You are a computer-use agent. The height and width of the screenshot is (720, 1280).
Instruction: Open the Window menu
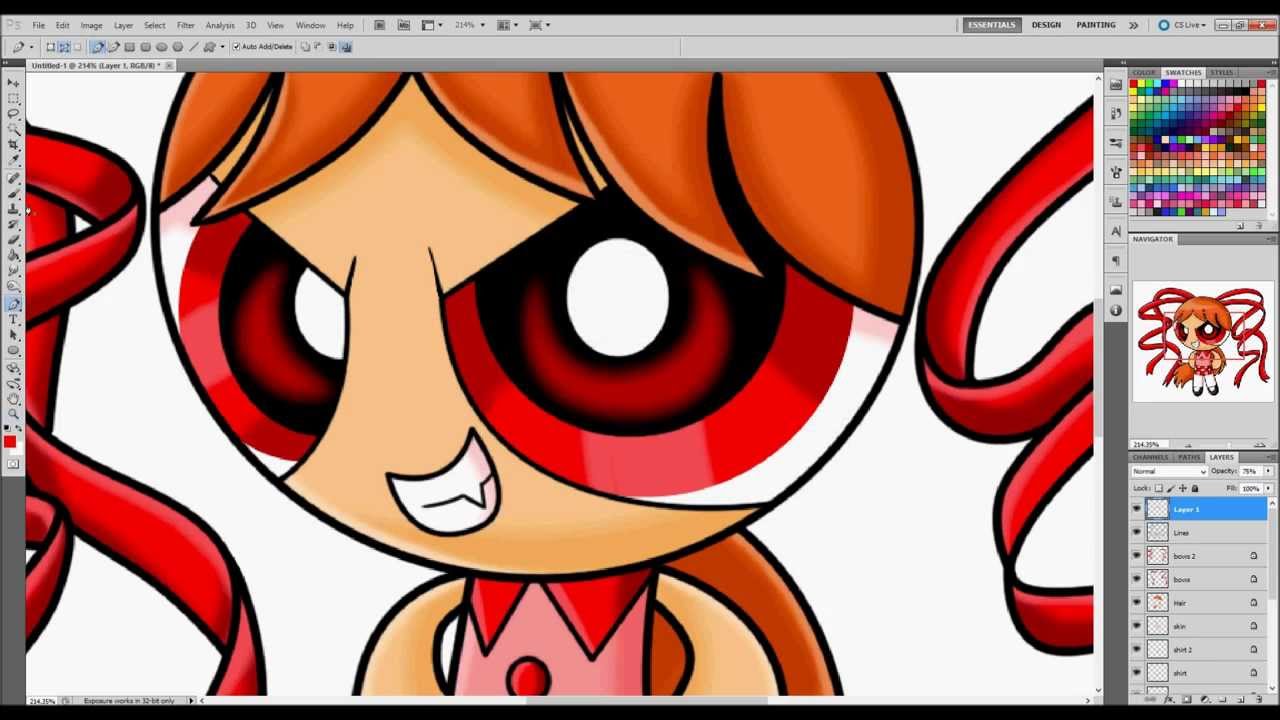(x=310, y=25)
